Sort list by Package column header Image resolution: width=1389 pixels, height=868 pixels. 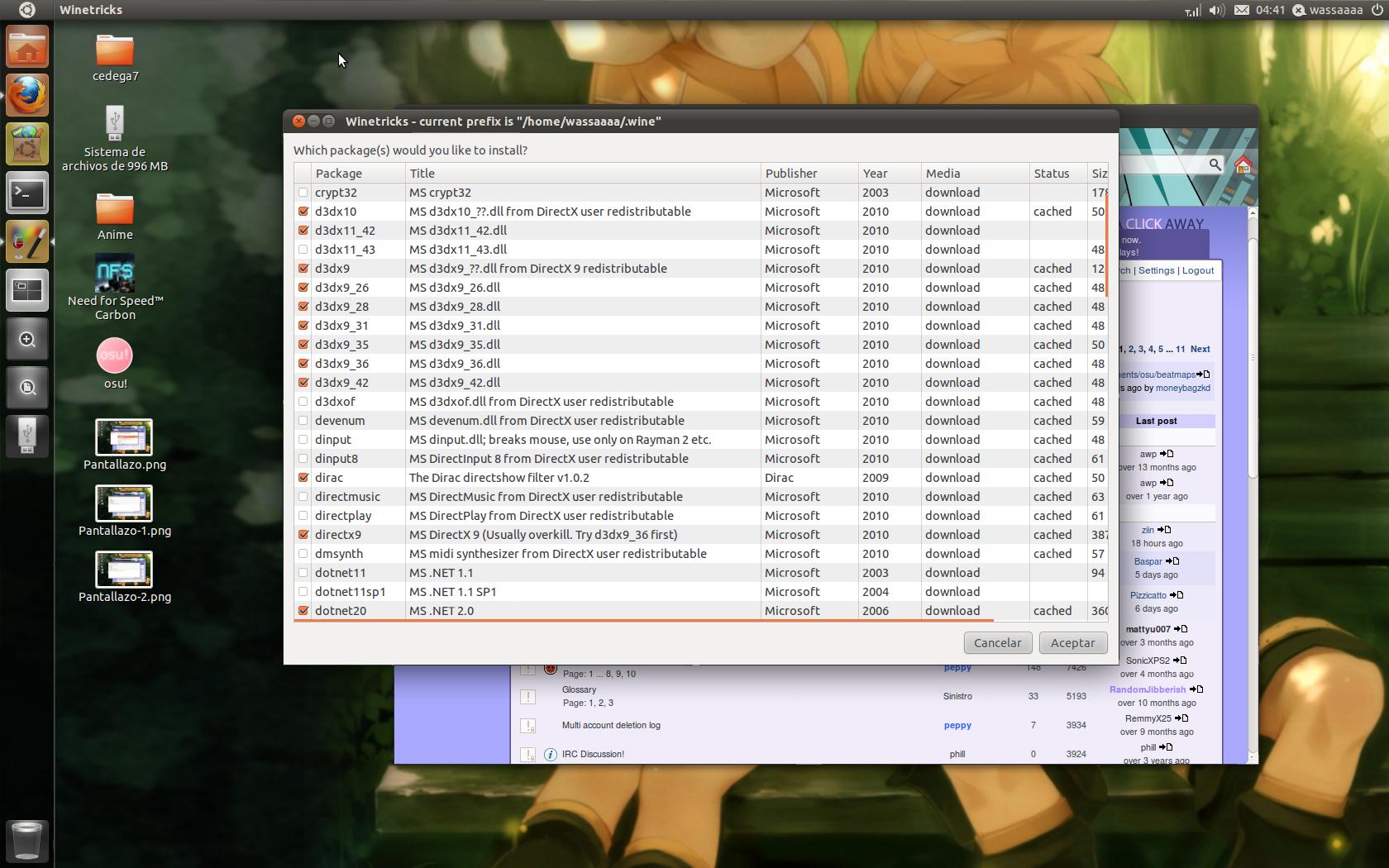point(359,174)
